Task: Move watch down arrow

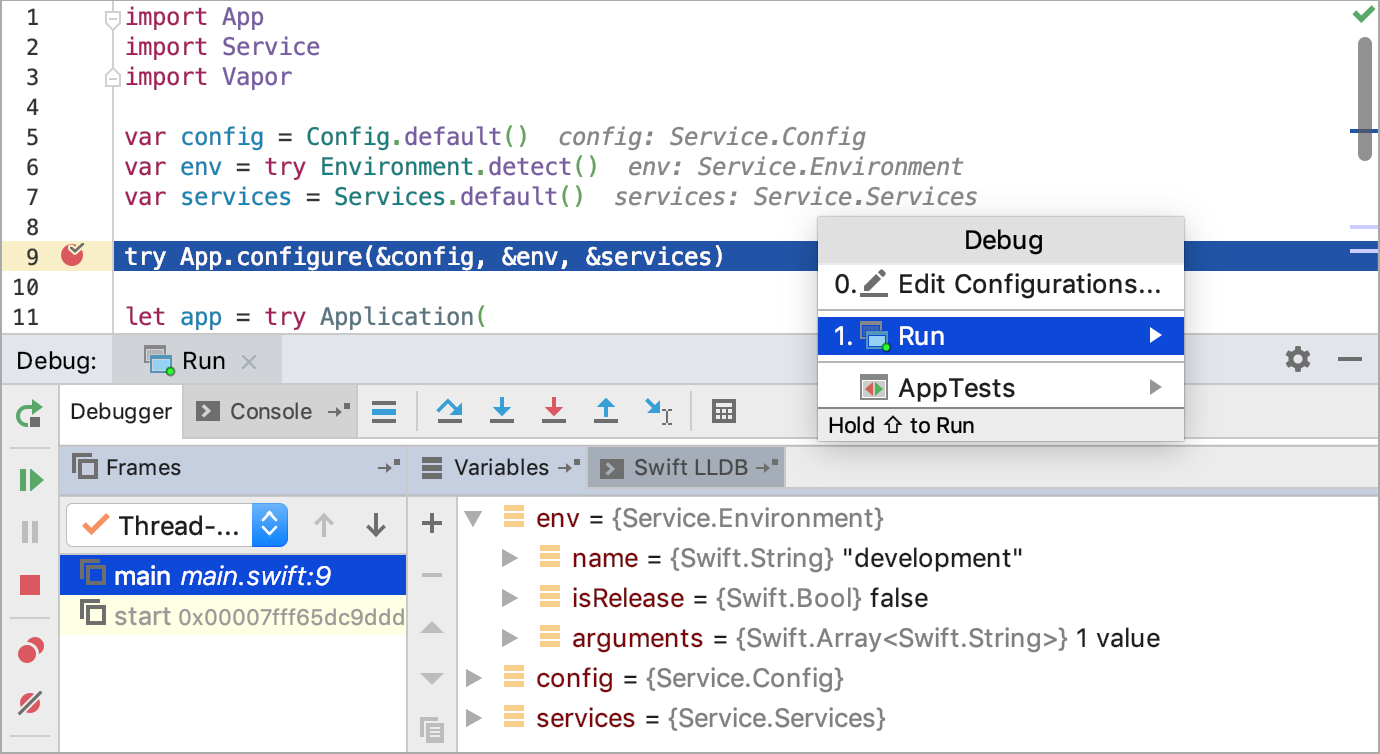Action: tap(432, 679)
